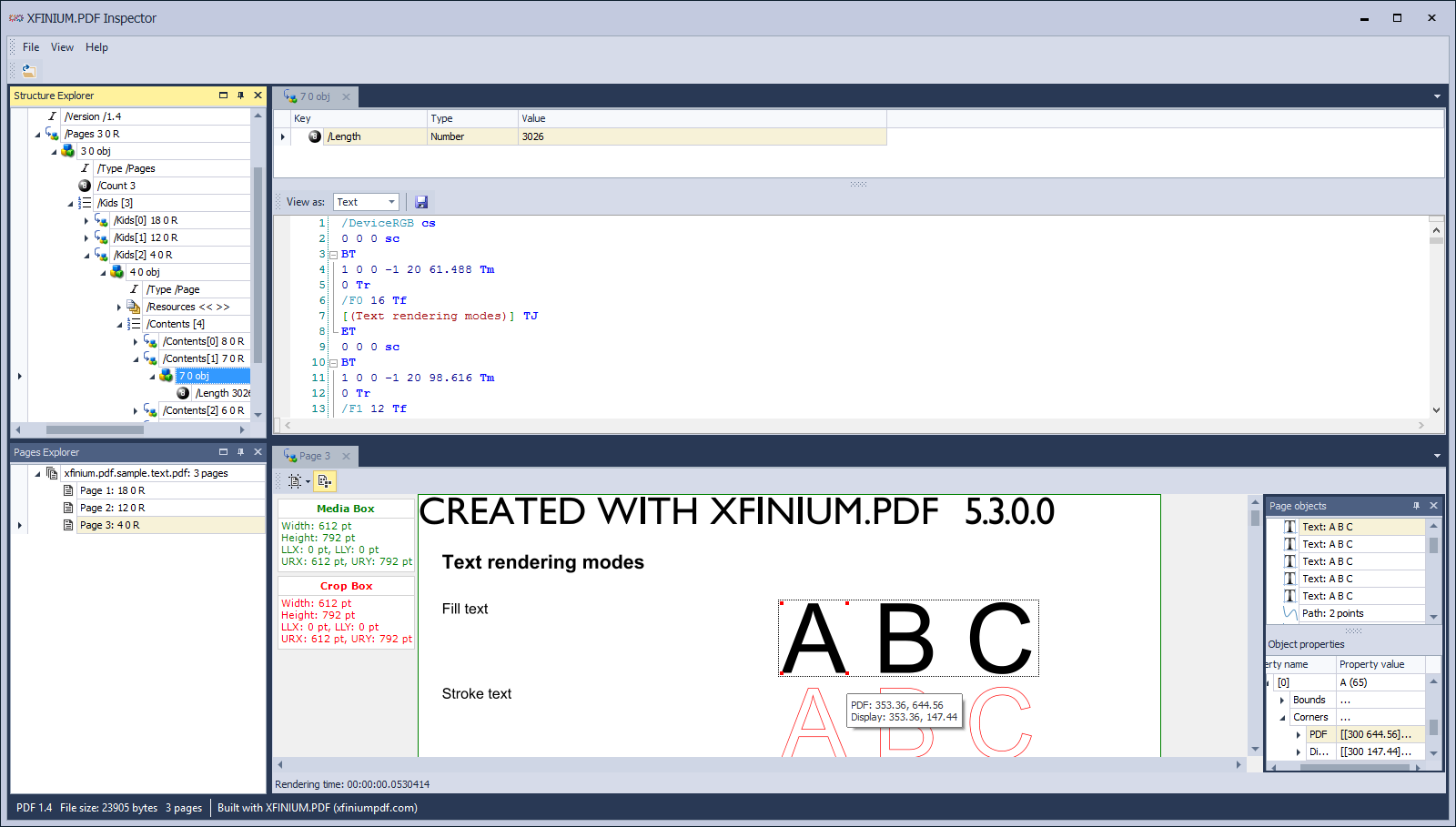Expand the Bounds property row
The width and height of the screenshot is (1456, 827).
1282,700
